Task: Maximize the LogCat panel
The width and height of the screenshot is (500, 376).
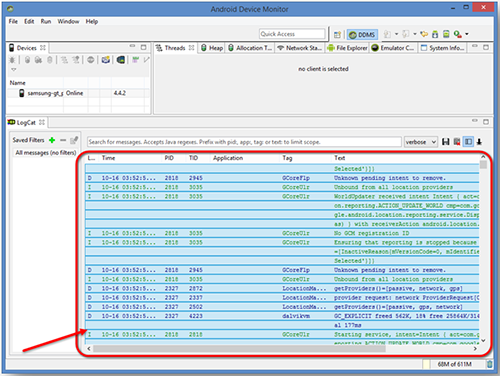Action: click(486, 122)
